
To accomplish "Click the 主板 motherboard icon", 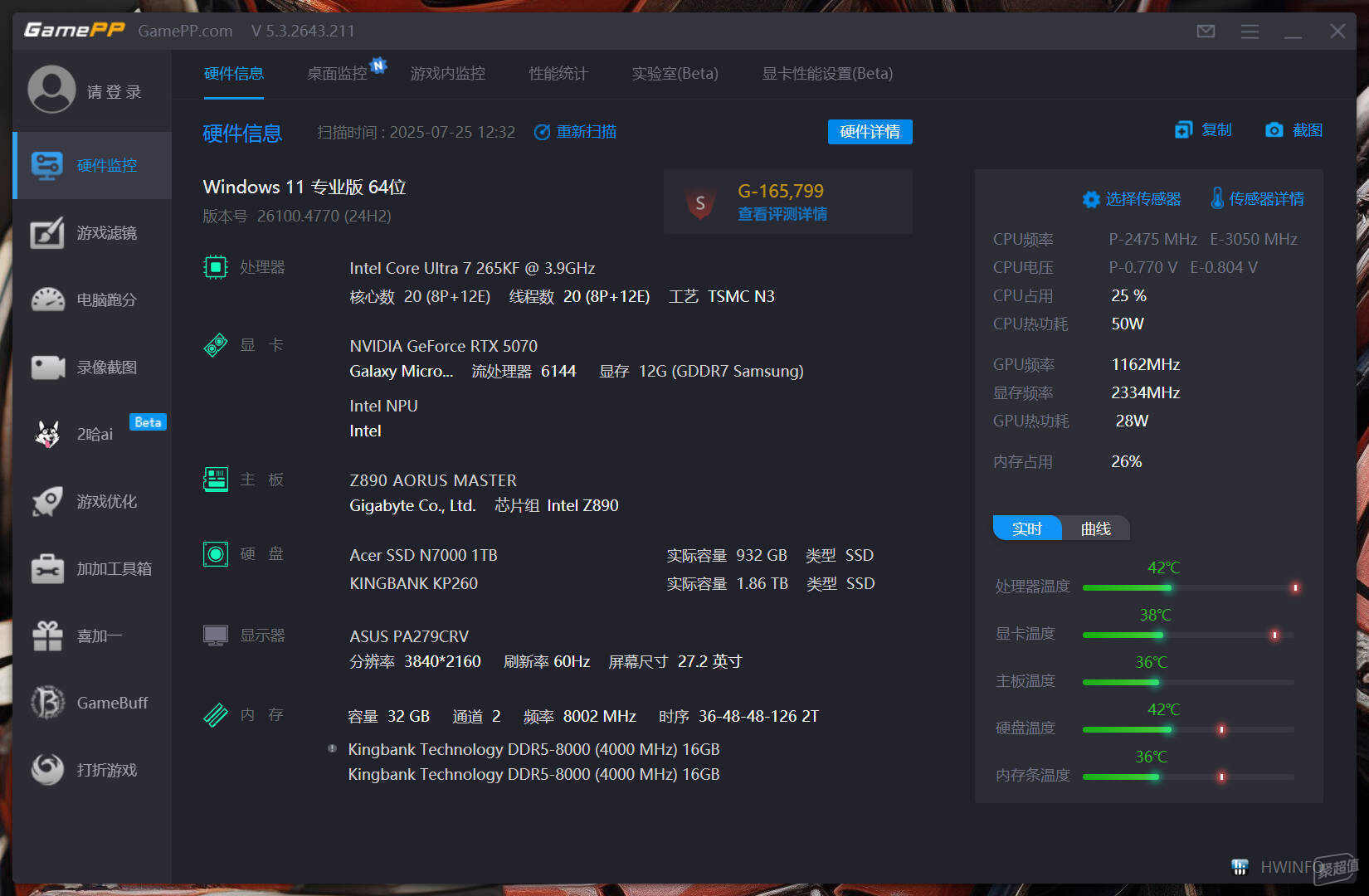I will pyautogui.click(x=216, y=480).
